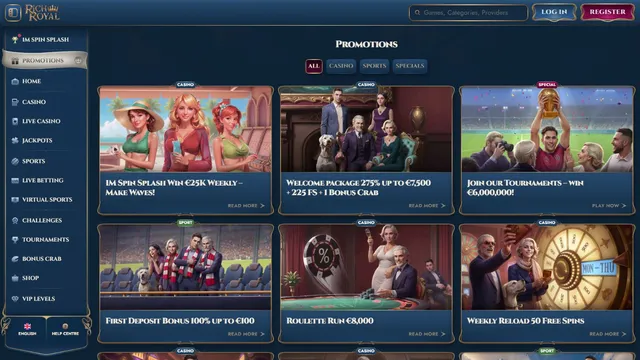The width and height of the screenshot is (640, 360).
Task: Show Specials promotions tab
Action: [410, 66]
